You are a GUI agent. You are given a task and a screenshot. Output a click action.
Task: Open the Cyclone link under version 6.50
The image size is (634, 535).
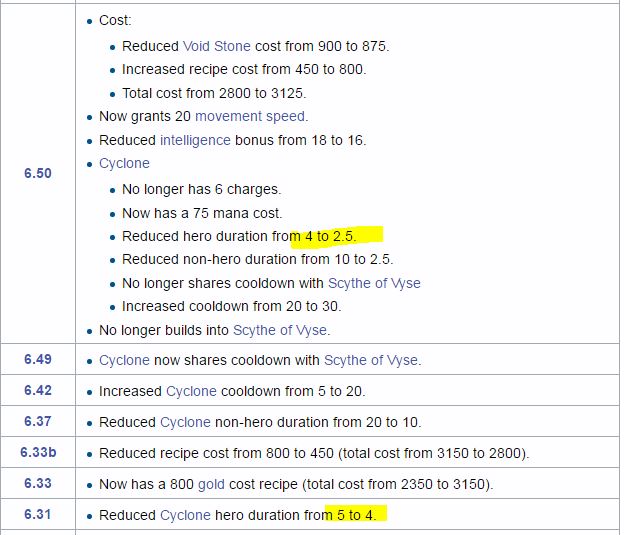click(124, 163)
